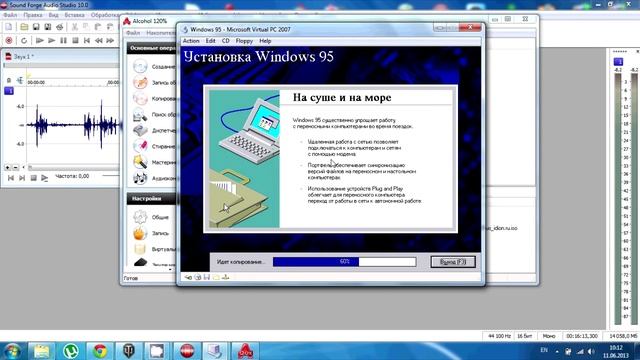Select channel 1 label beside the waveform
Screen dimensions: 640x360
9,91
